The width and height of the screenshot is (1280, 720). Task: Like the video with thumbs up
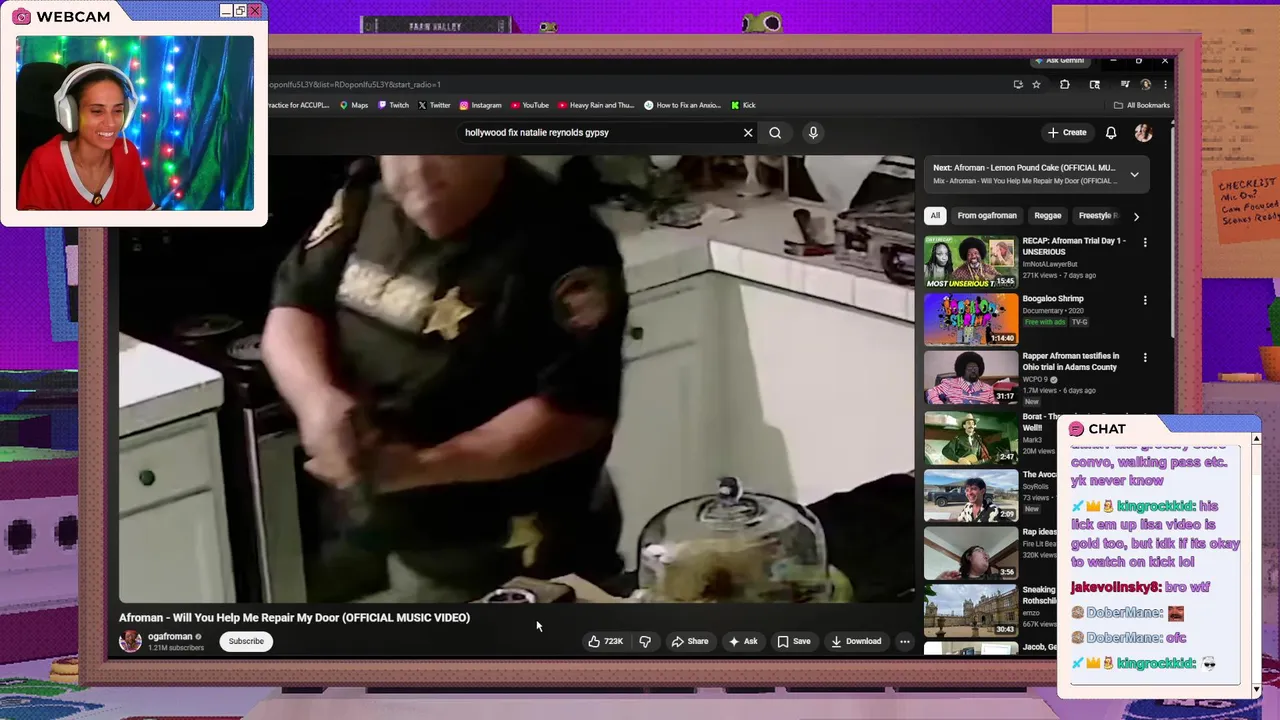point(606,641)
